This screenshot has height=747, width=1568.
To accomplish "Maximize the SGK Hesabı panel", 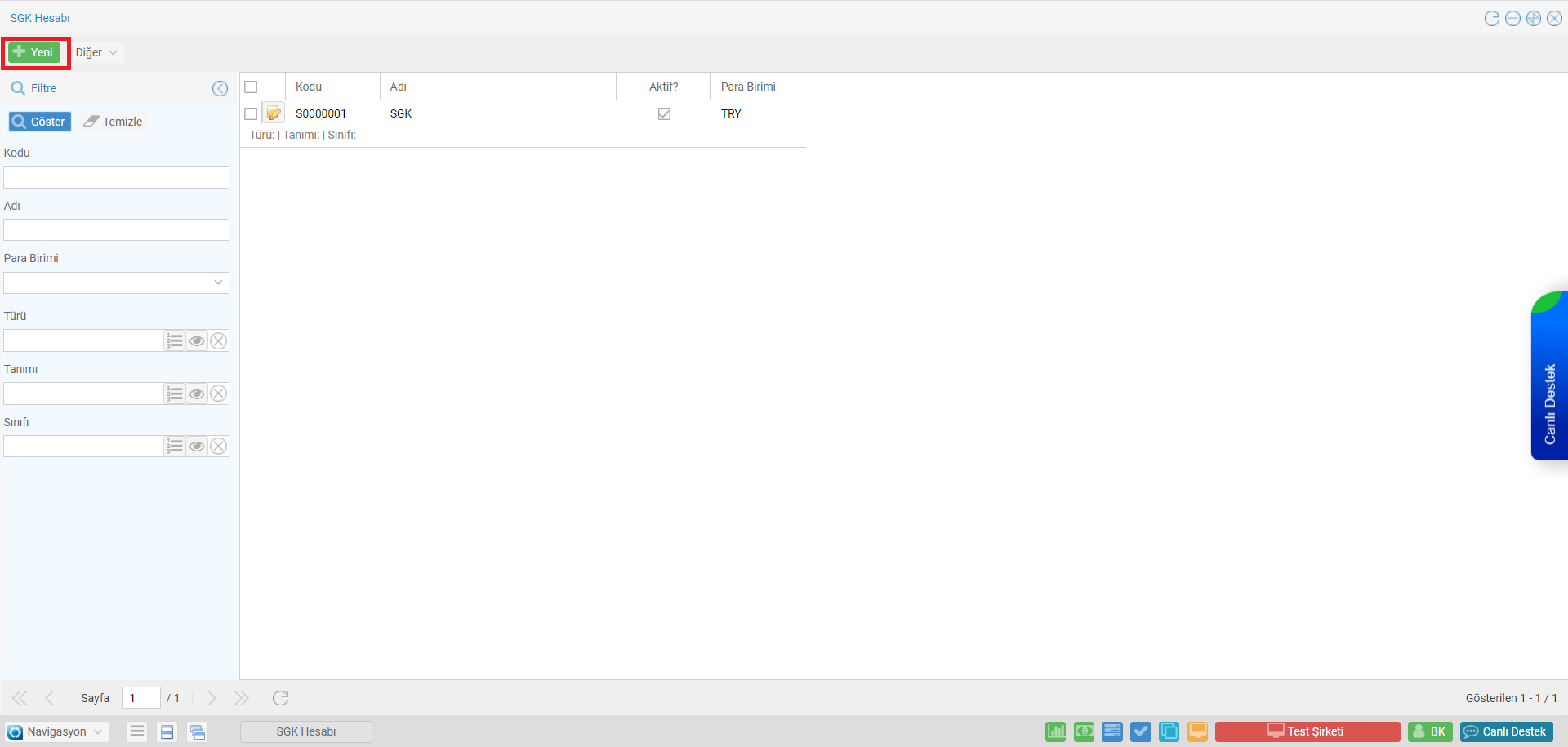I will (x=1534, y=18).
